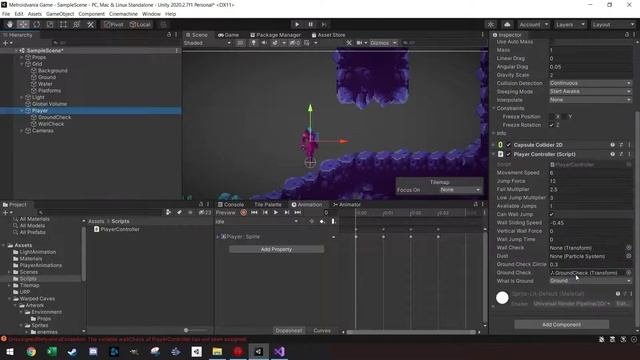Toggle 2D view mode in the Scene toolbar

coord(240,43)
